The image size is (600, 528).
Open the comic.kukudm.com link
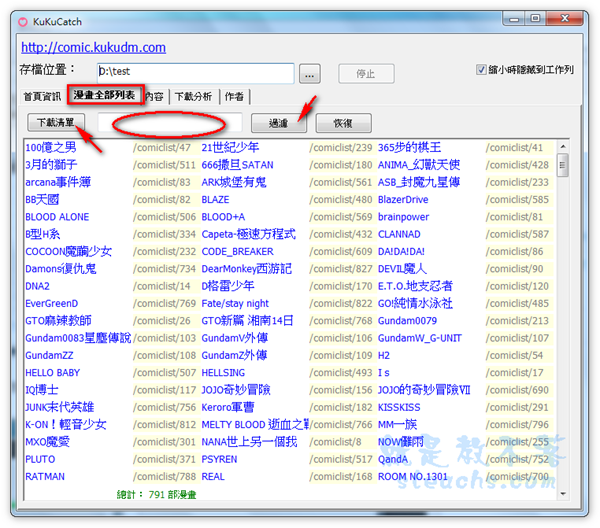point(93,47)
